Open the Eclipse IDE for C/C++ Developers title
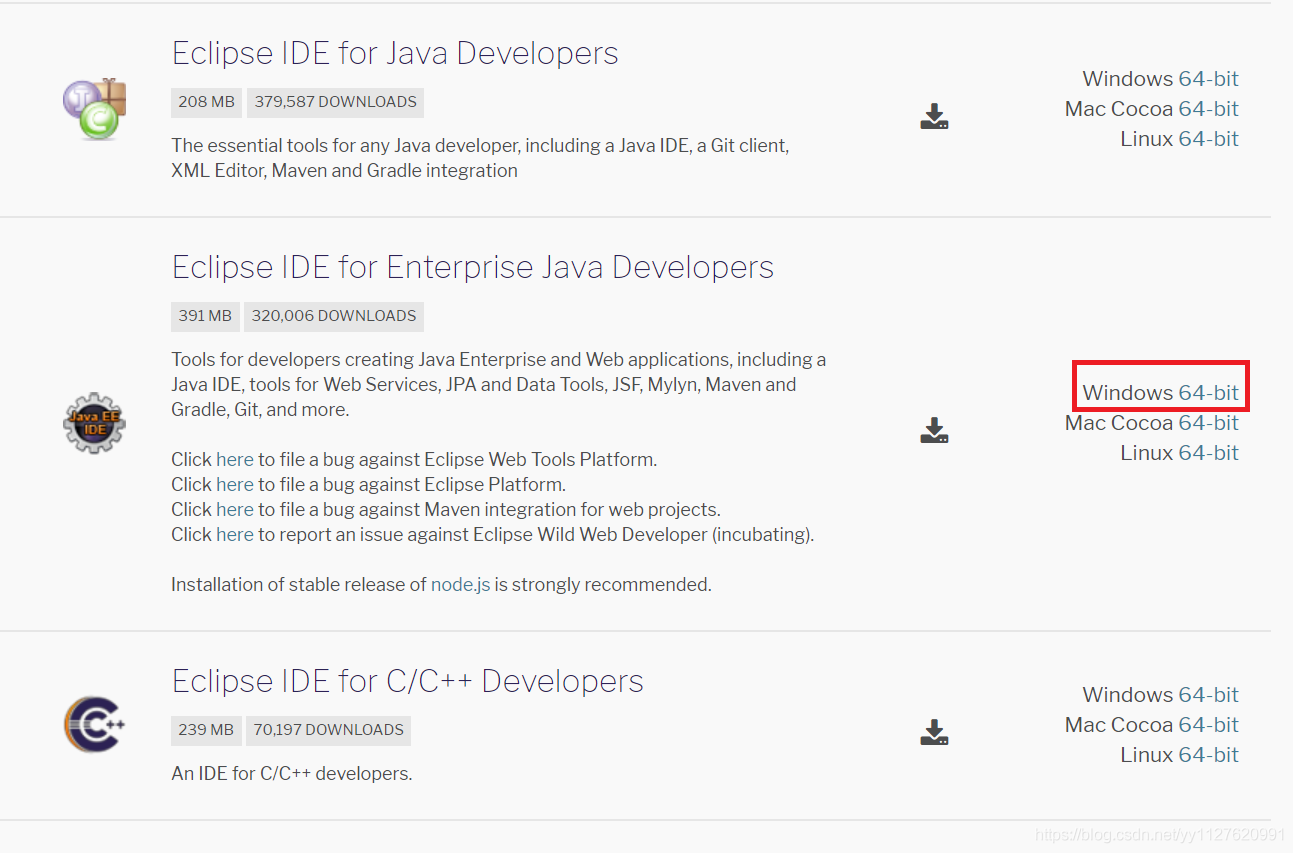Image resolution: width=1293 pixels, height=853 pixels. point(408,681)
